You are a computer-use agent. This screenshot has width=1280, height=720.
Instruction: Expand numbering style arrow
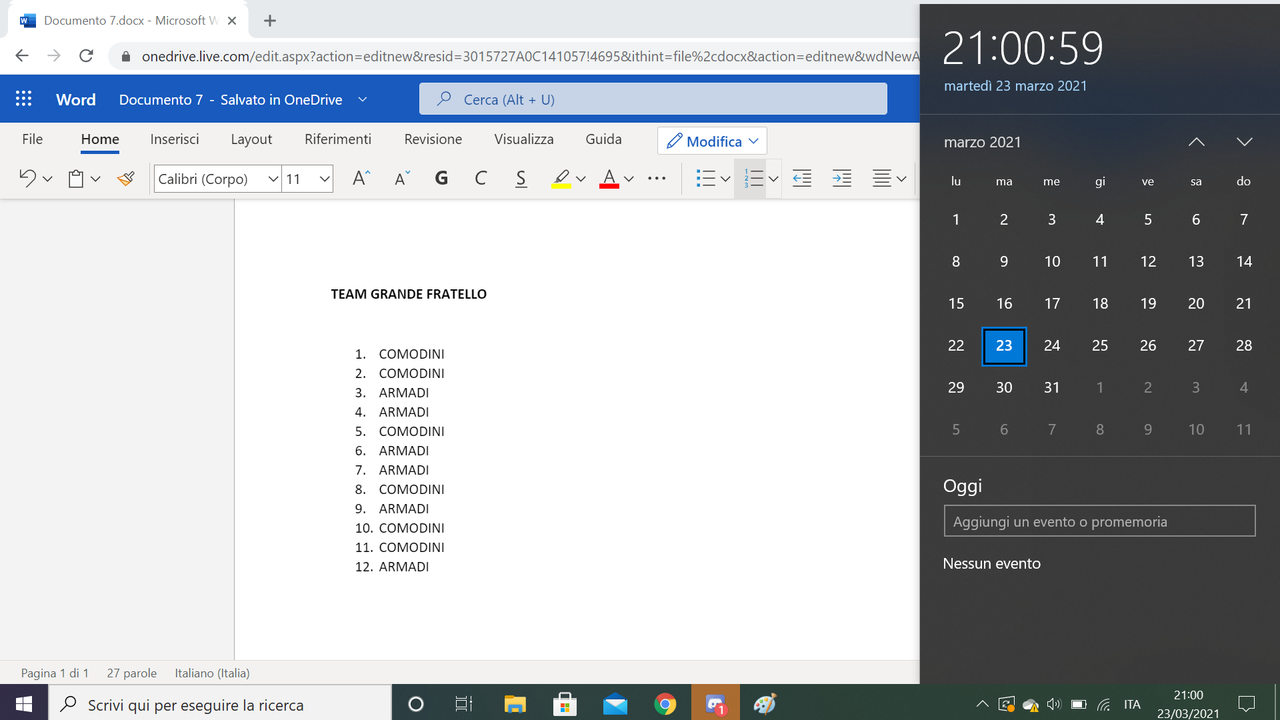(773, 179)
